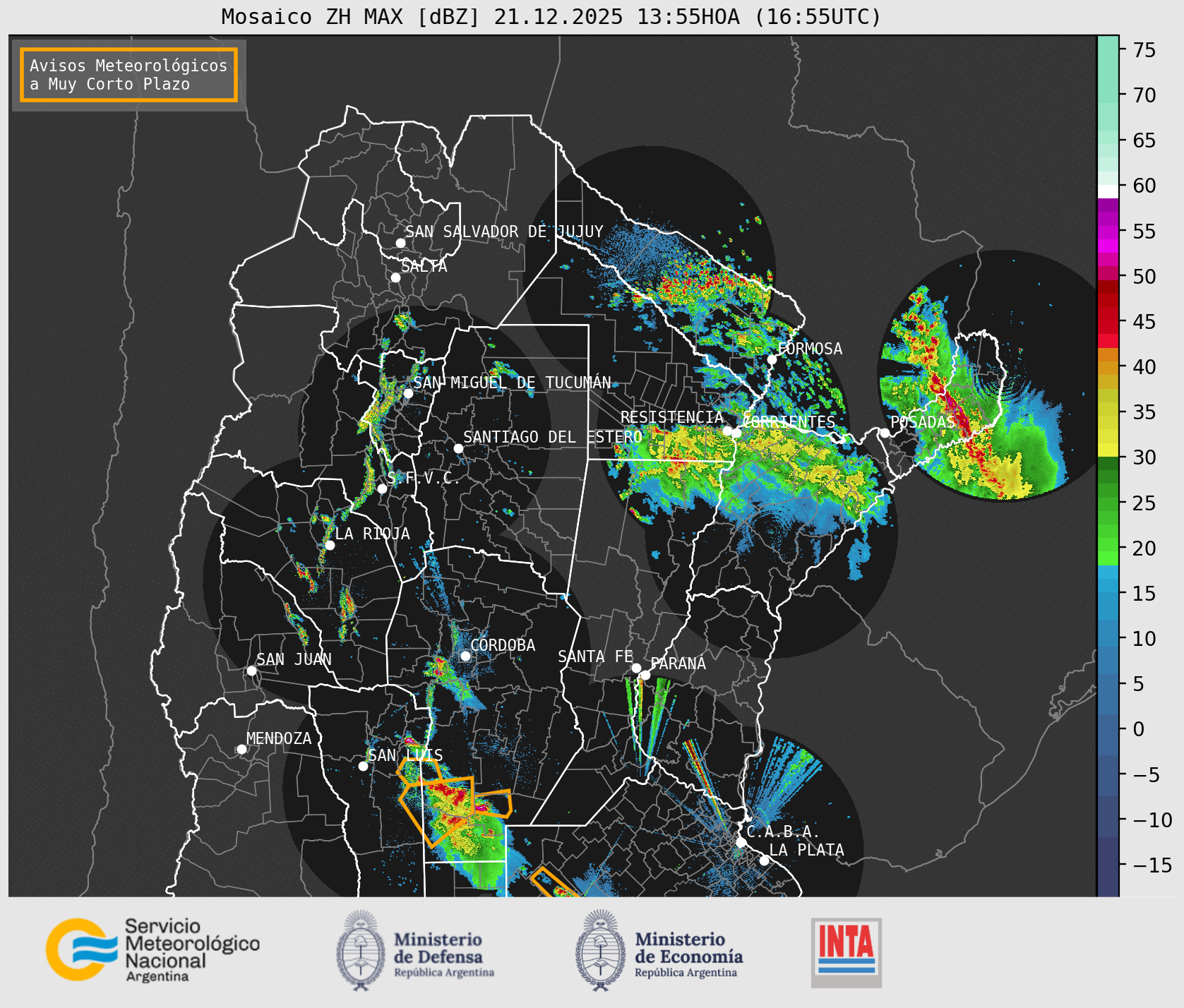This screenshot has height=1008, width=1184.
Task: Click the red 45 dBZ band on scale
Action: (x=1108, y=321)
